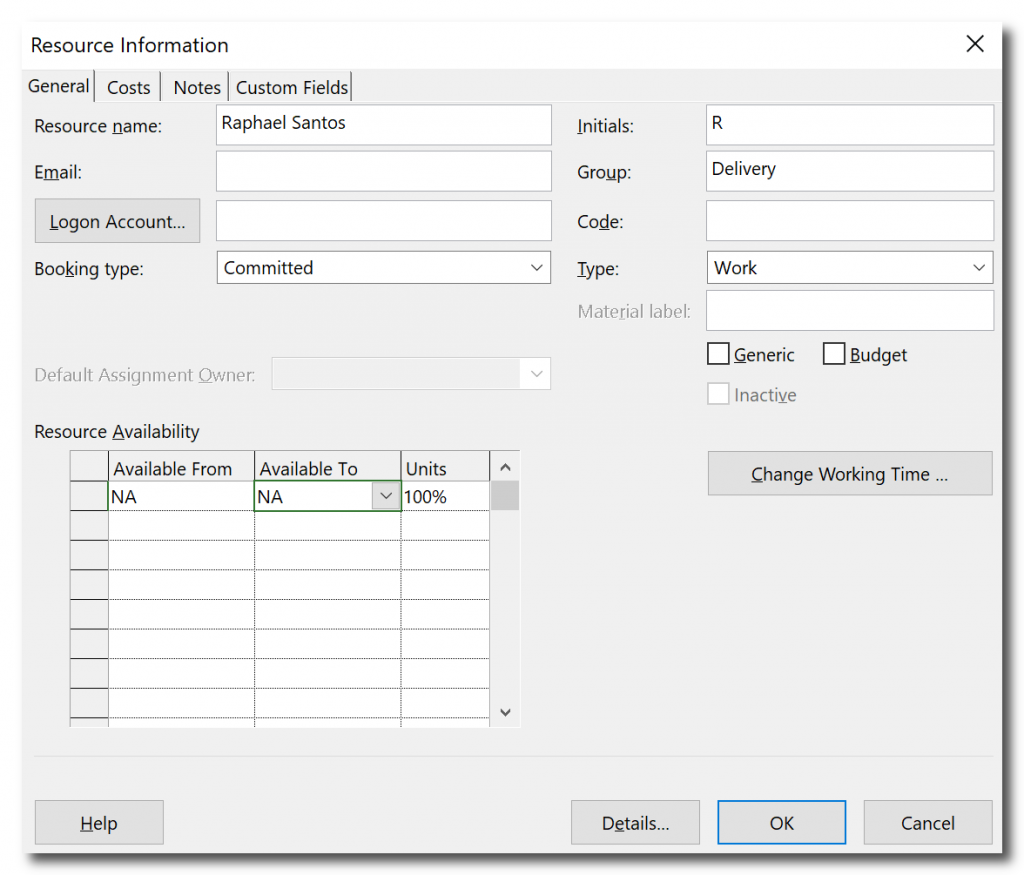Select the Available From NA cell
Screen dimensions: 1024x875
[x=181, y=497]
